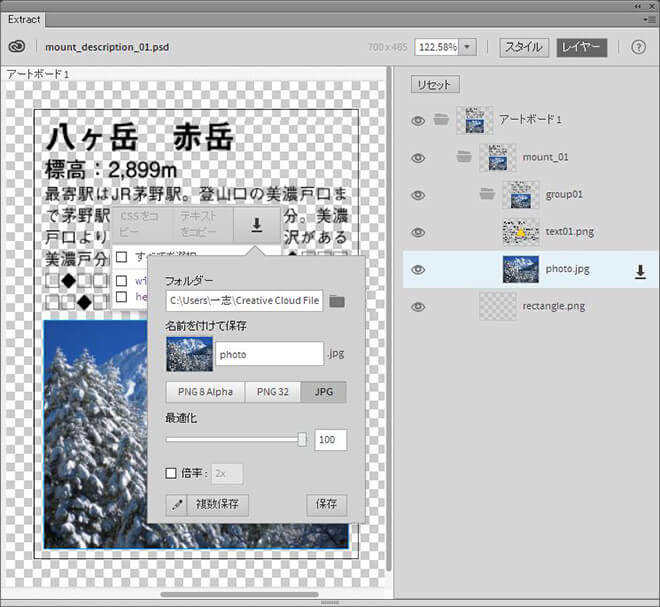
Task: Switch to the レイヤー tab
Action: point(582,47)
